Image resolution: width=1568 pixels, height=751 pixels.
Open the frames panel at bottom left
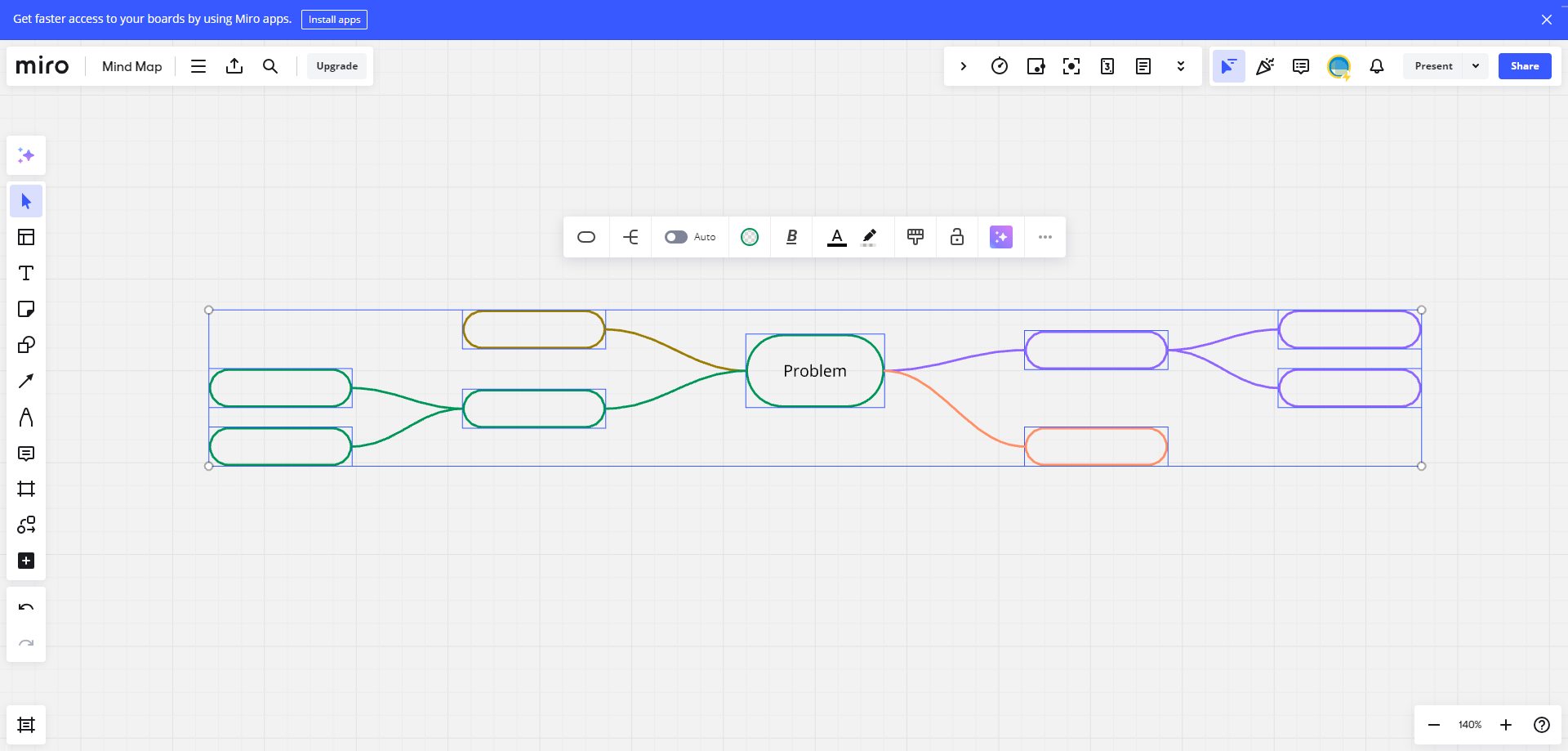26,725
